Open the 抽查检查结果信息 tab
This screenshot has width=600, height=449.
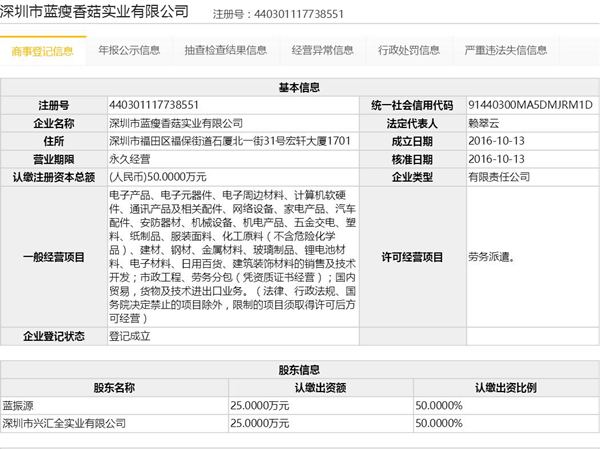(x=226, y=51)
